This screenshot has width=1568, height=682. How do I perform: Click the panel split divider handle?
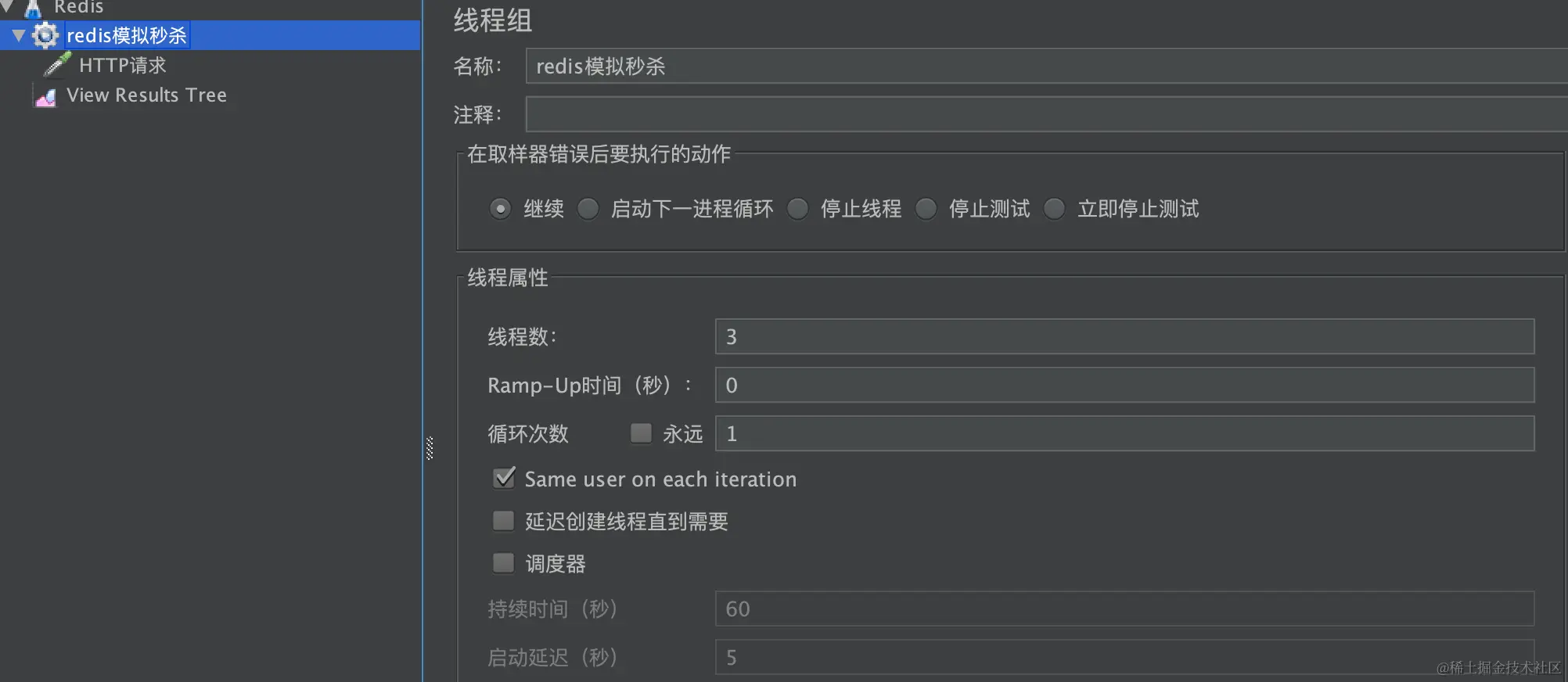[430, 448]
